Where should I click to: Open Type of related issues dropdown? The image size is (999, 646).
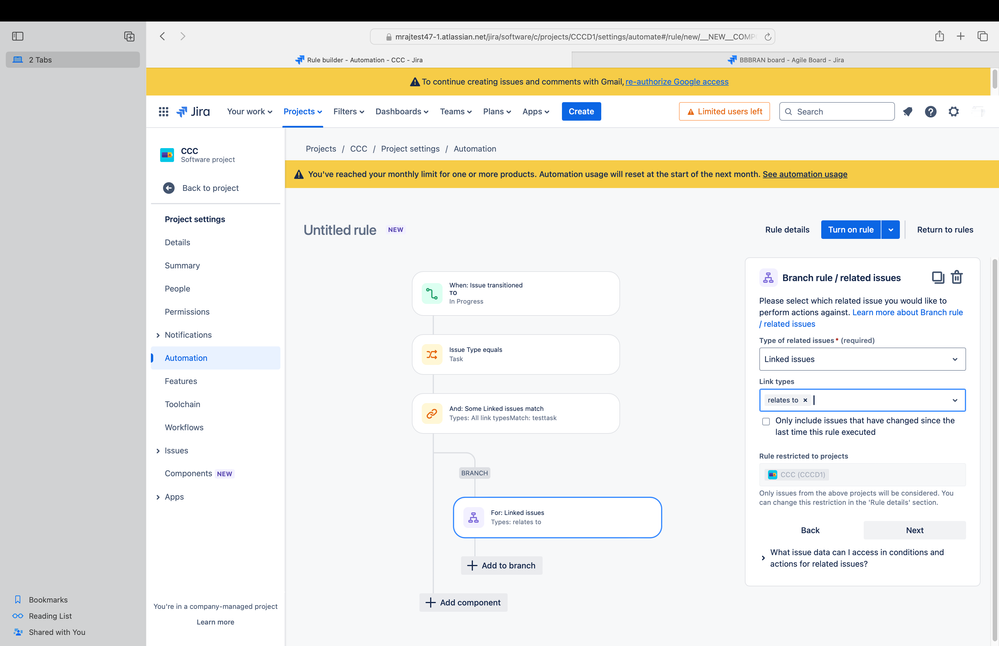click(862, 359)
